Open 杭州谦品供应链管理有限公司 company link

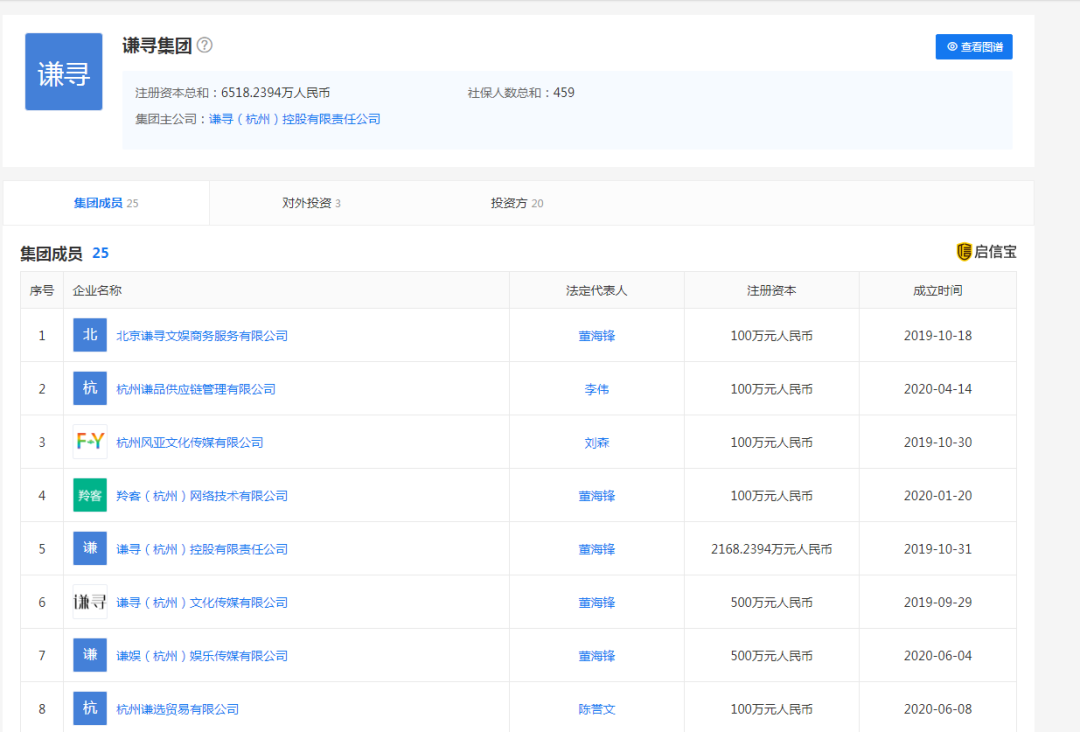(196, 390)
